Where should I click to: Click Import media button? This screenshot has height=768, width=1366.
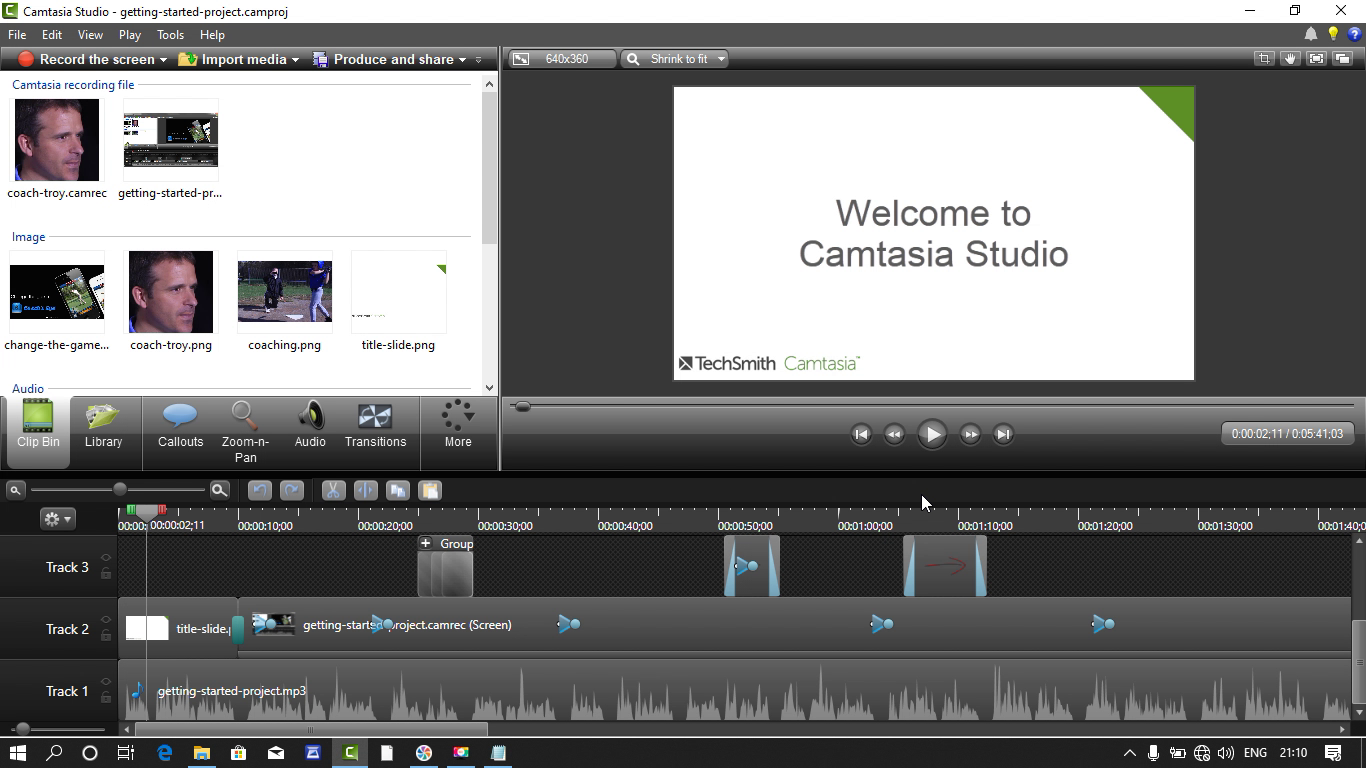(x=231, y=59)
